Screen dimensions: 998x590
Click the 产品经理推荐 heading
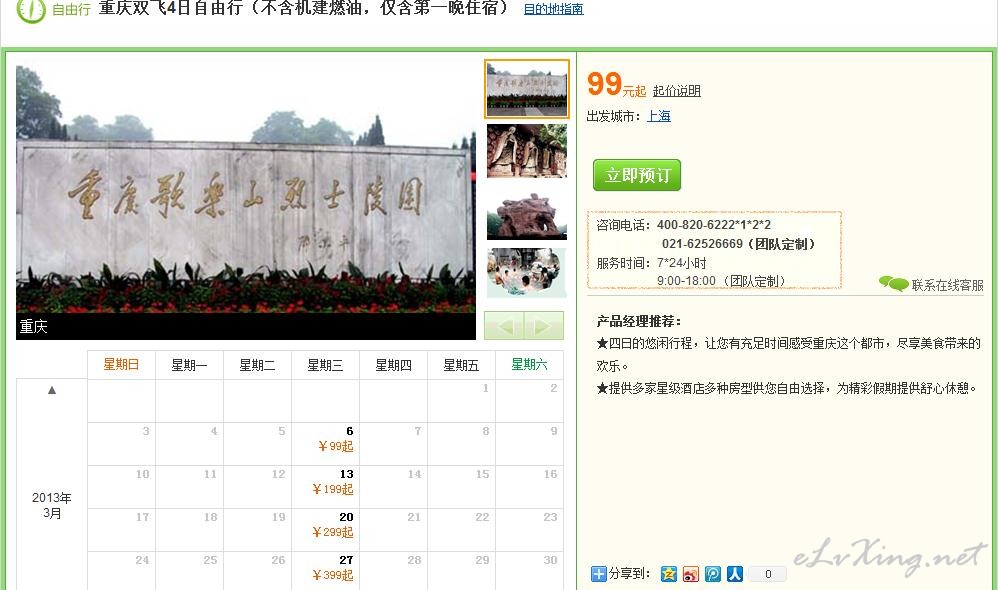(x=639, y=321)
